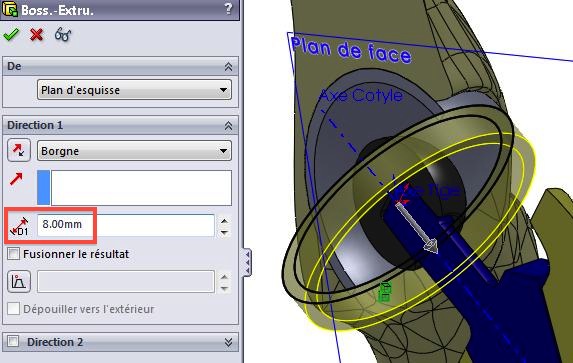
Task: Cancel the feature with red X
Action: tap(37, 35)
